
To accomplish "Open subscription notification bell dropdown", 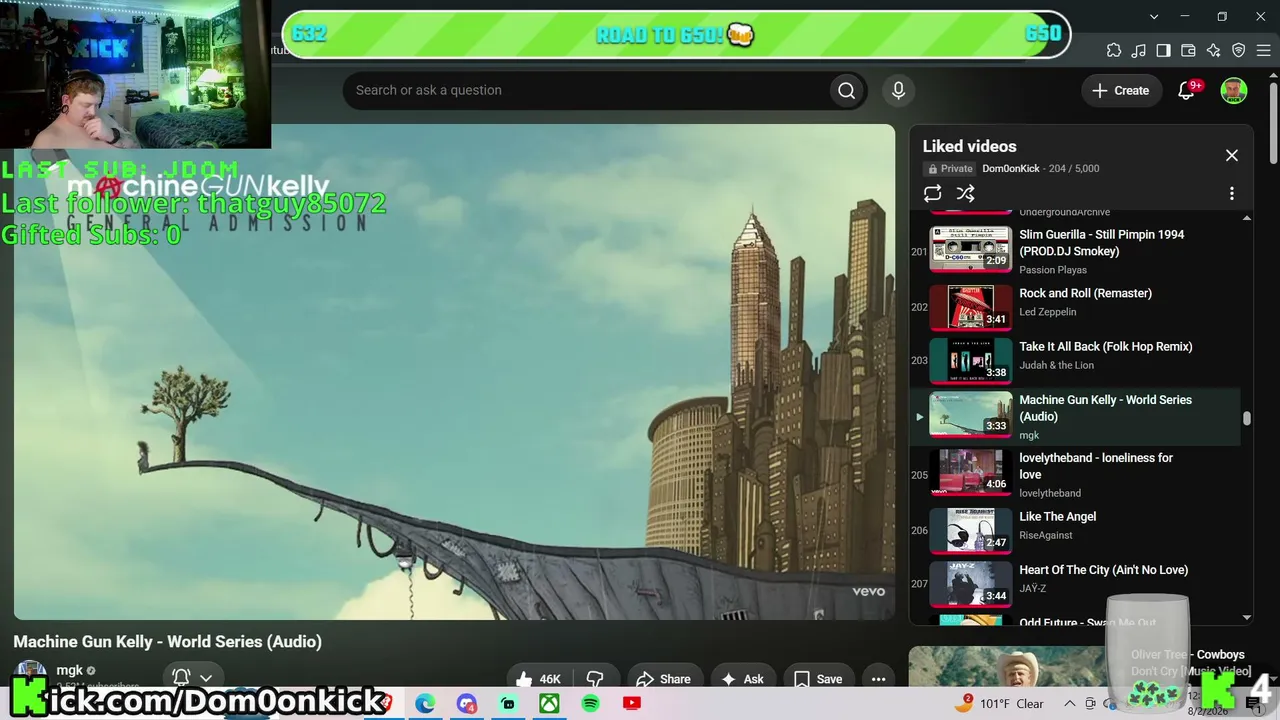I will tap(193, 678).
